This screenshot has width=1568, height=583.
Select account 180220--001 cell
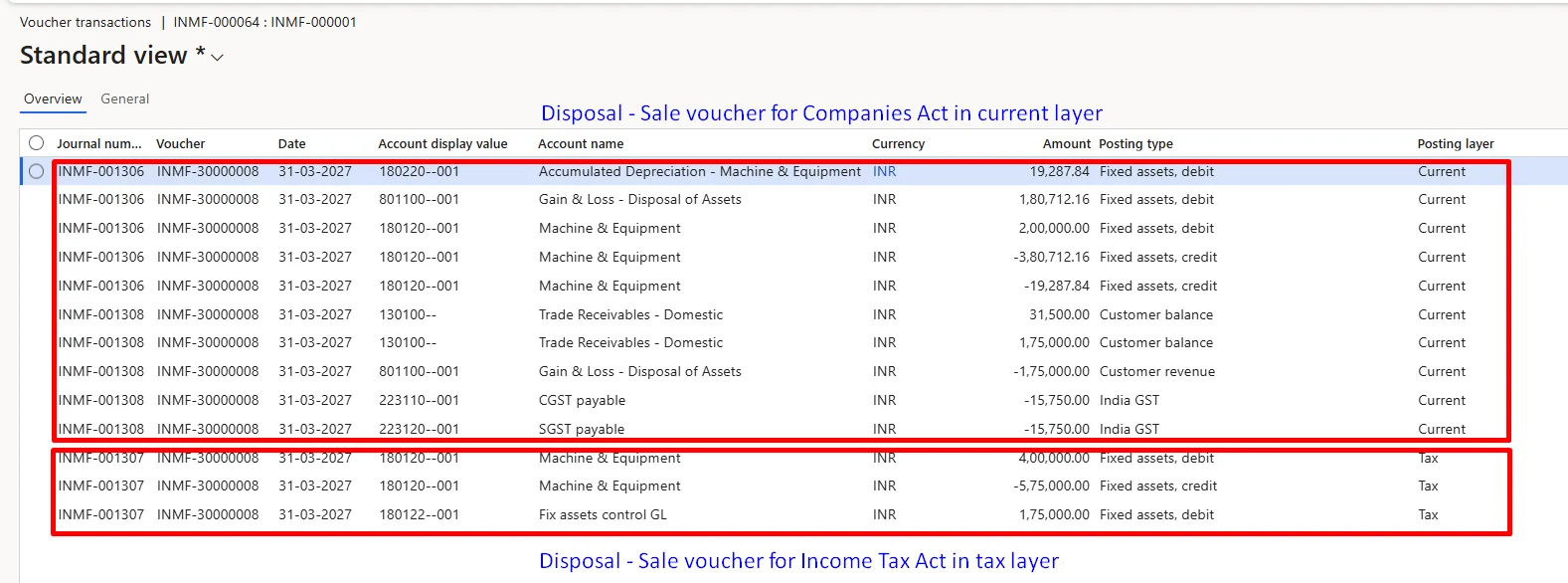tap(419, 172)
